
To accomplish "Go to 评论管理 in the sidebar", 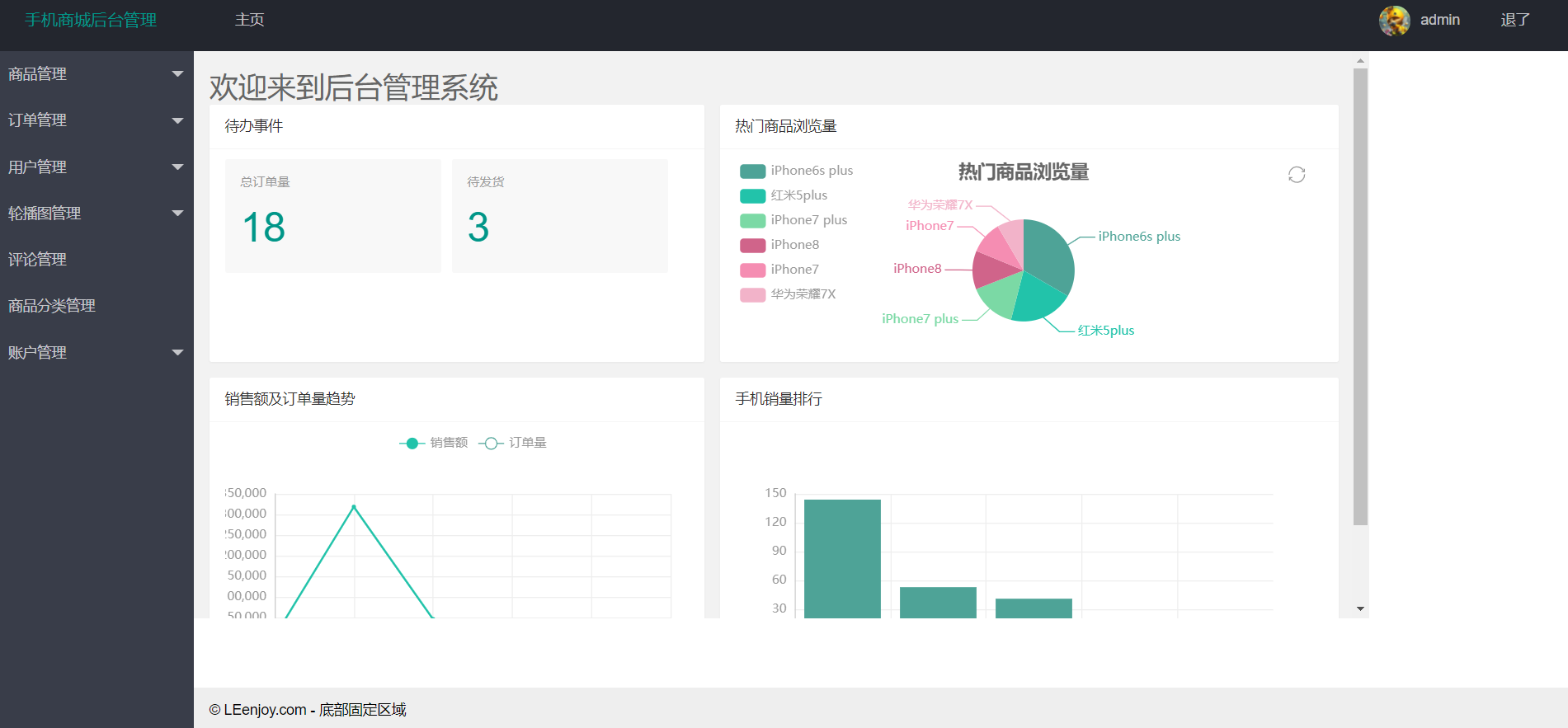I will pos(97,260).
